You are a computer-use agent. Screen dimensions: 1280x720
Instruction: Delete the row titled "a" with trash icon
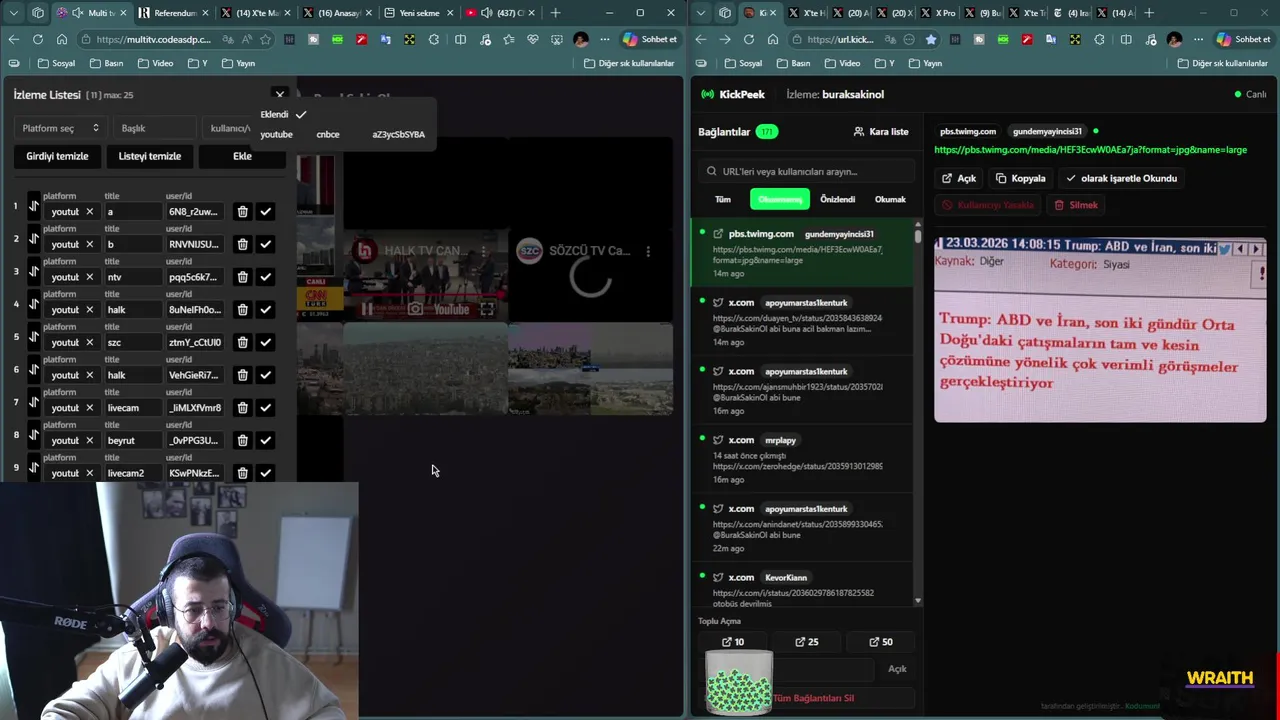242,212
